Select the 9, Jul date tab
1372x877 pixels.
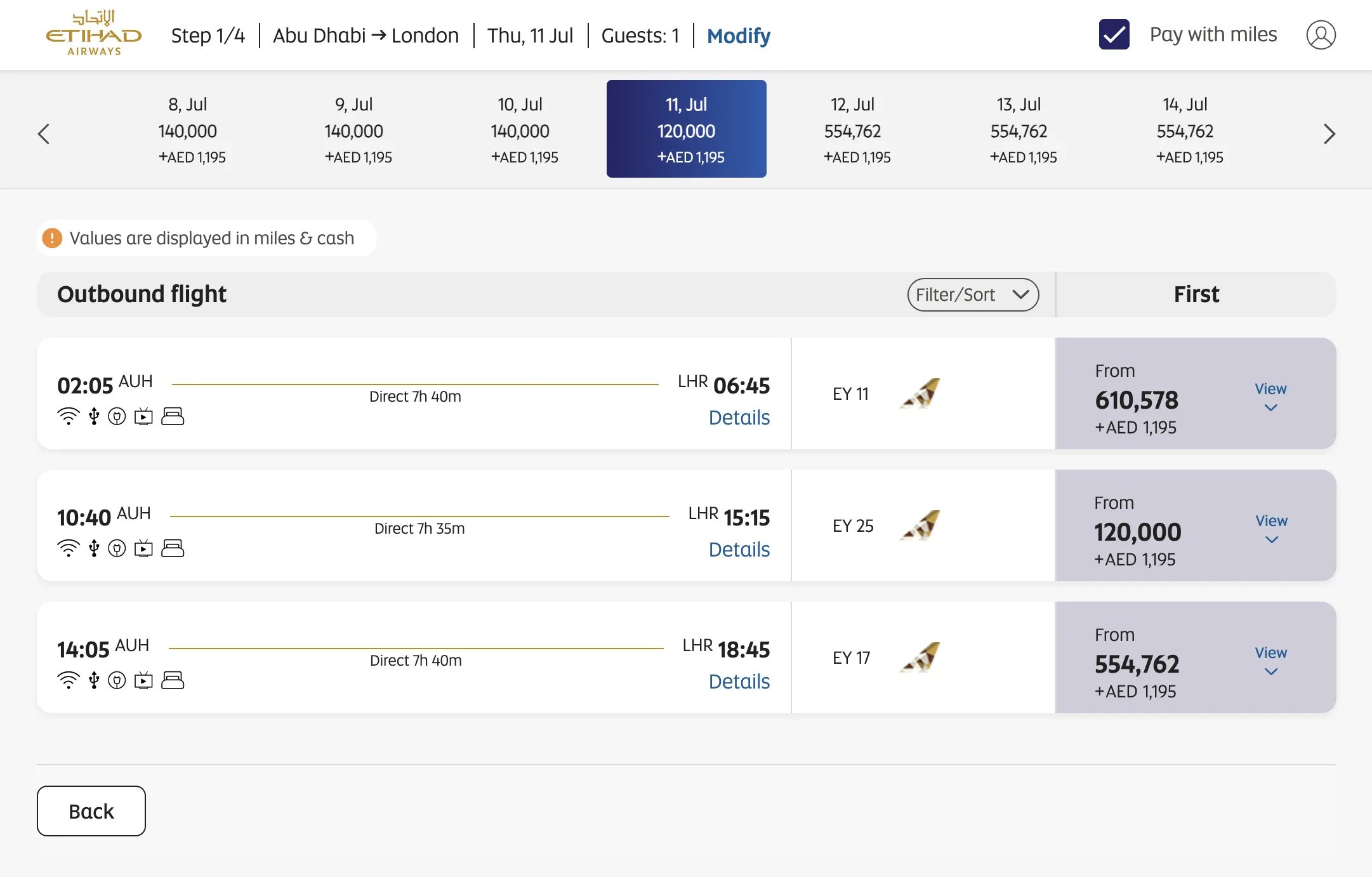(354, 129)
